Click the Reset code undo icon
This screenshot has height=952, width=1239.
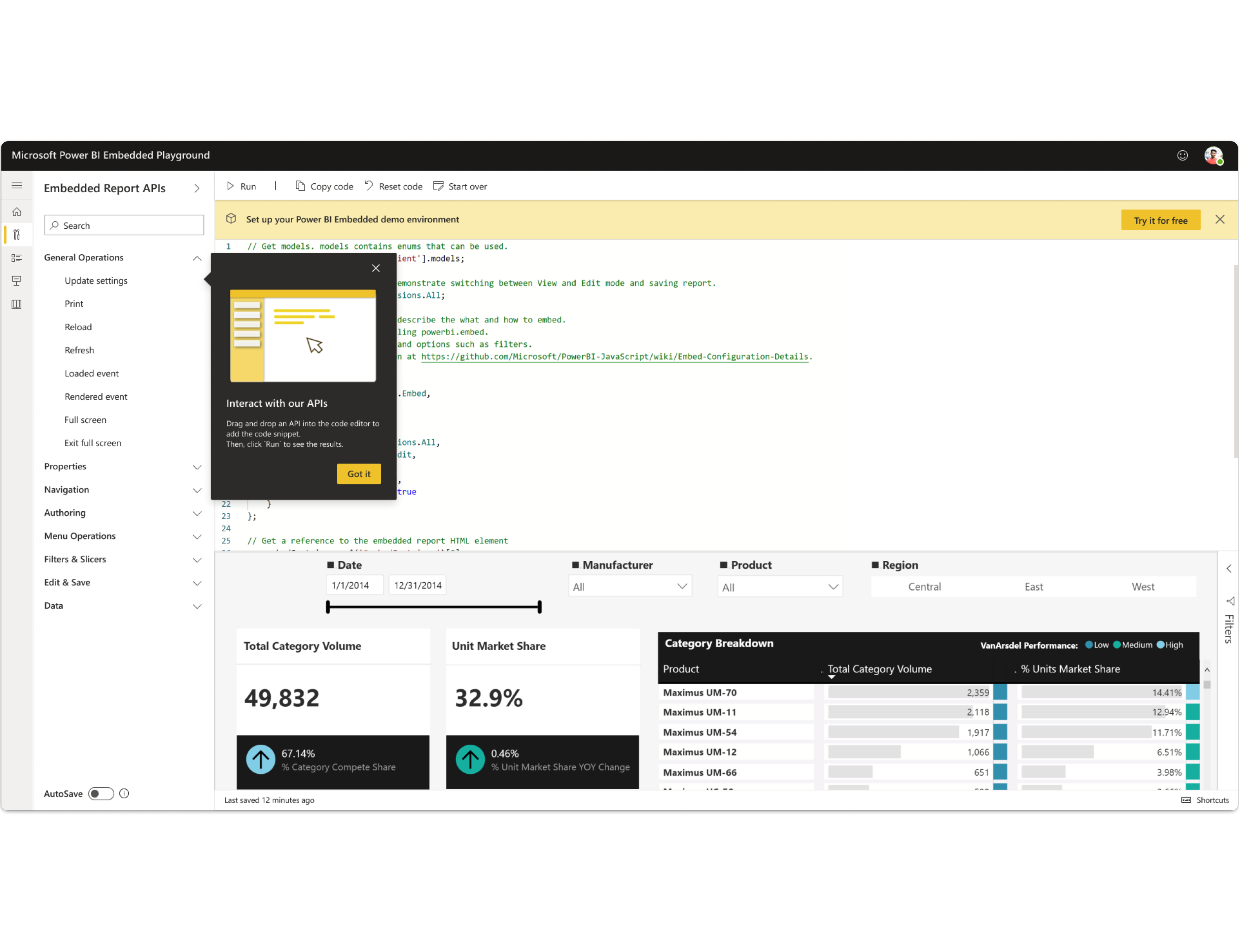pyautogui.click(x=369, y=186)
